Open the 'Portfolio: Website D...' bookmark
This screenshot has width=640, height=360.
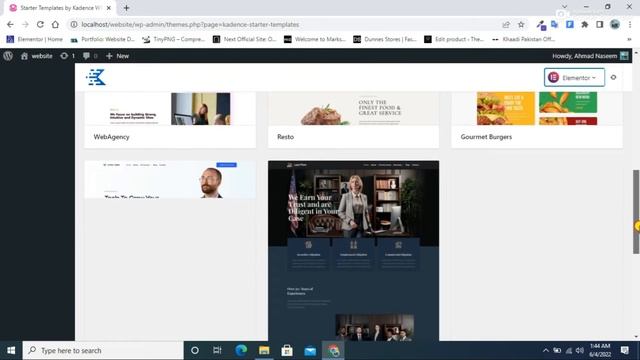[102, 39]
